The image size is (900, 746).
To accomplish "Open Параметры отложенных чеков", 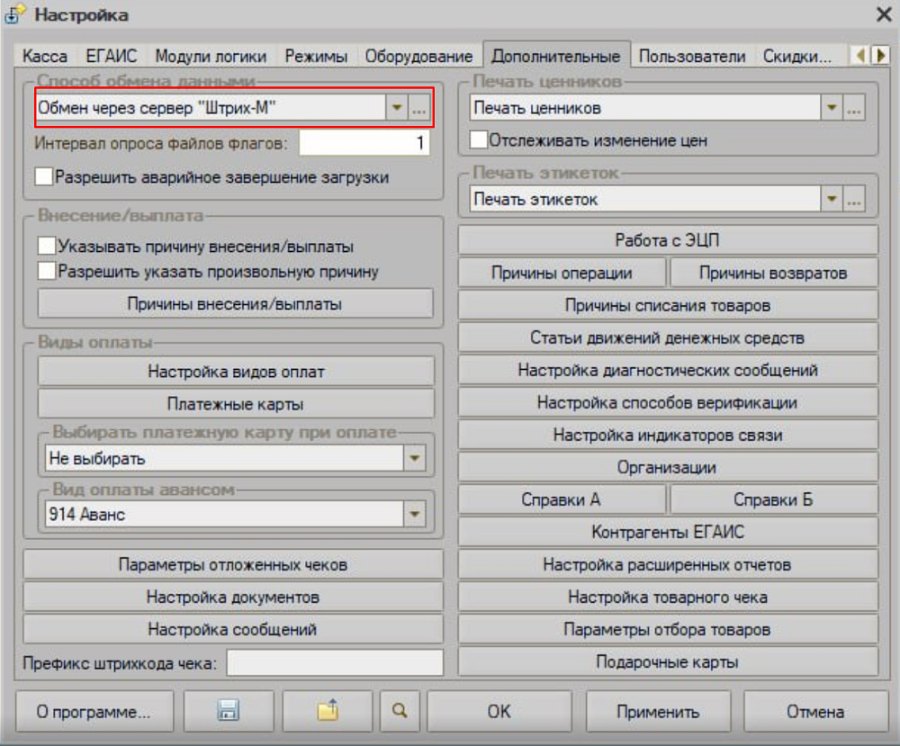I will tap(233, 565).
